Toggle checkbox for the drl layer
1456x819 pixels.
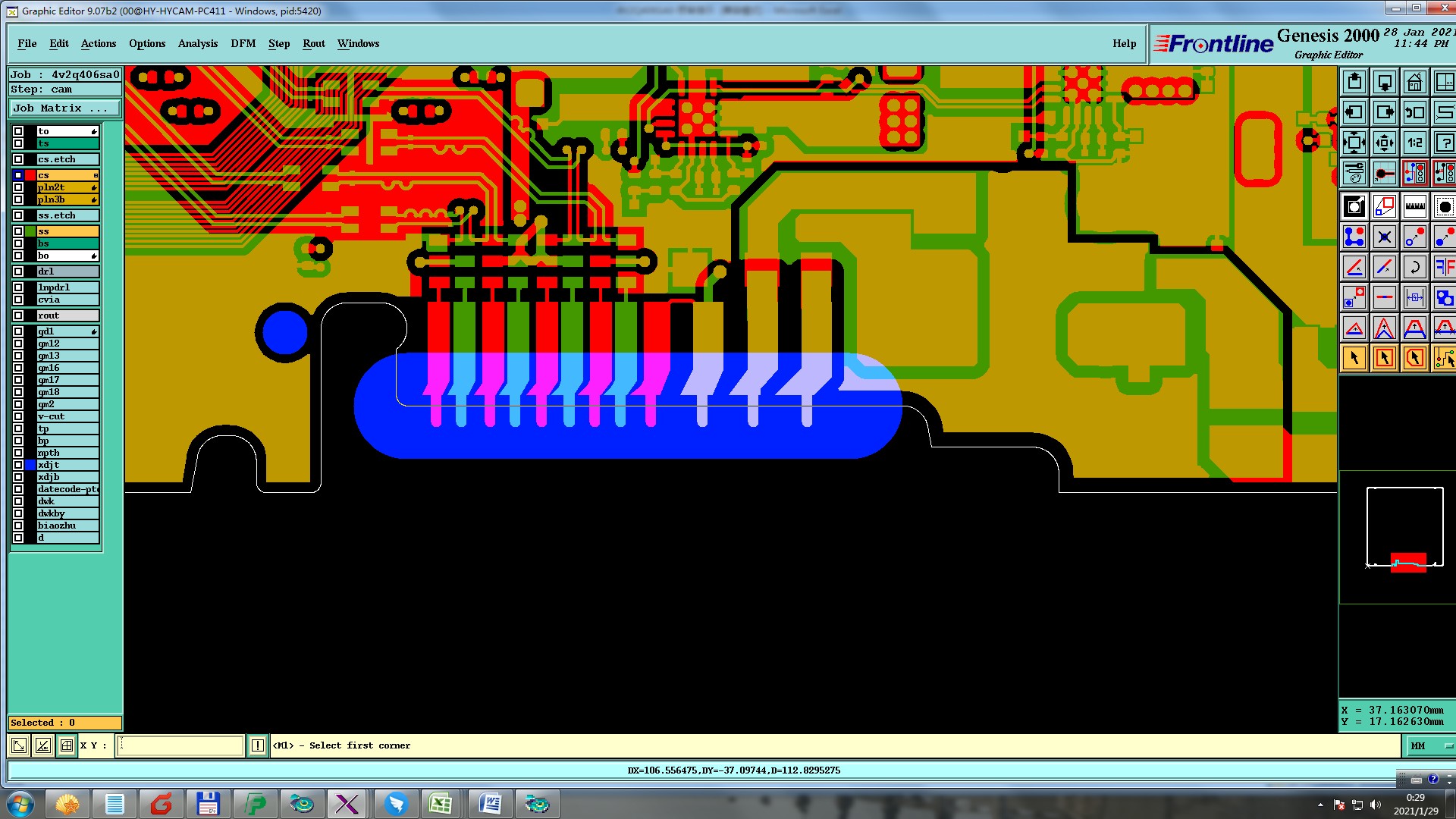tap(18, 271)
